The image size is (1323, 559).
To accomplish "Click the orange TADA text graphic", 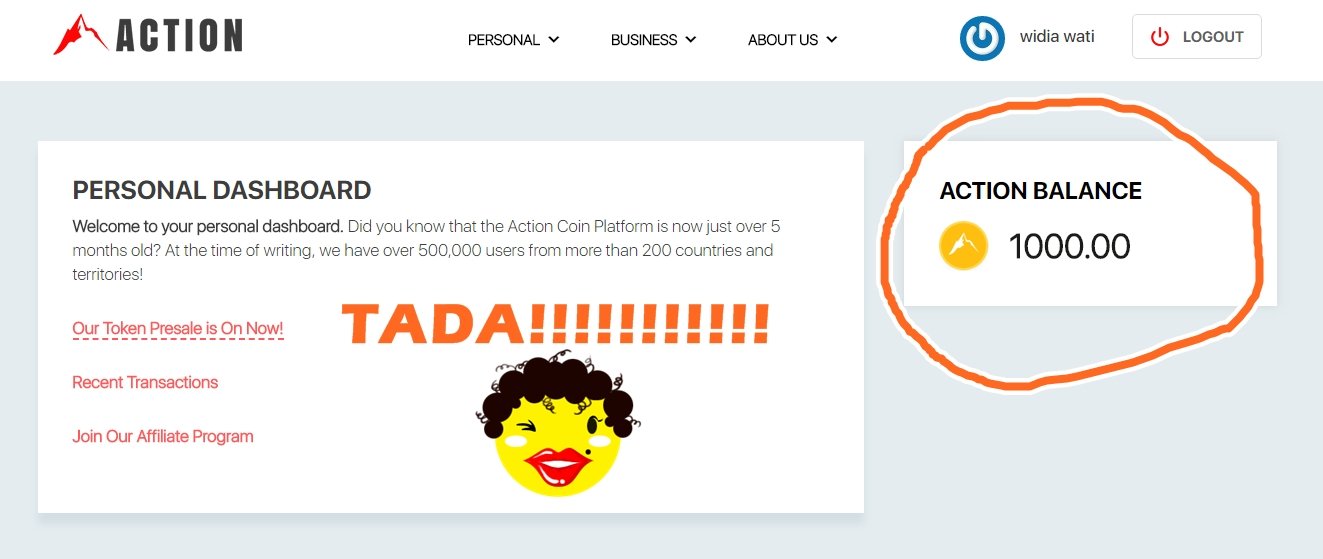I will click(555, 323).
